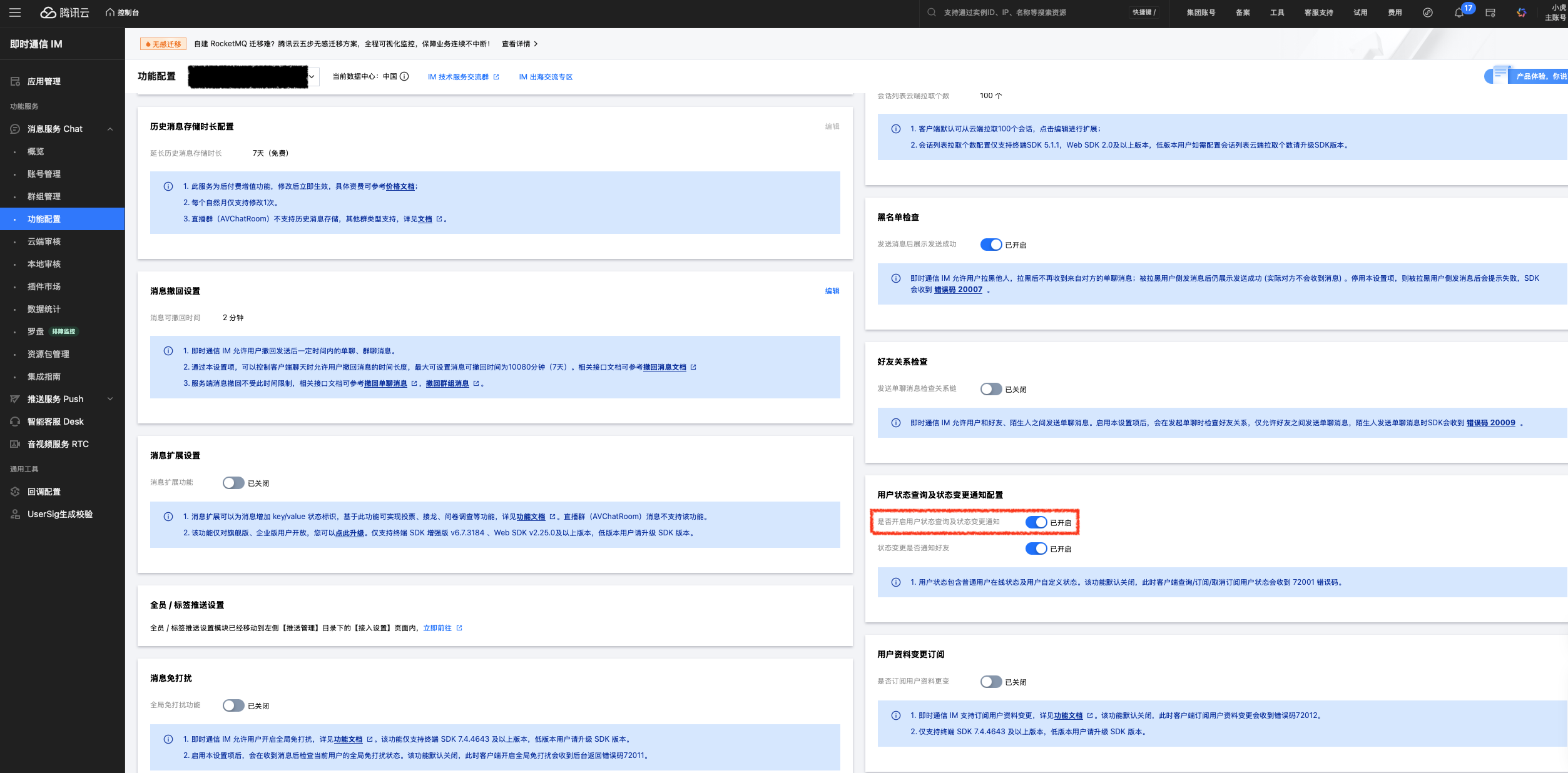The height and width of the screenshot is (773, 1568).
Task: Toggle the 消息扩展功能 switch
Action: click(x=233, y=483)
